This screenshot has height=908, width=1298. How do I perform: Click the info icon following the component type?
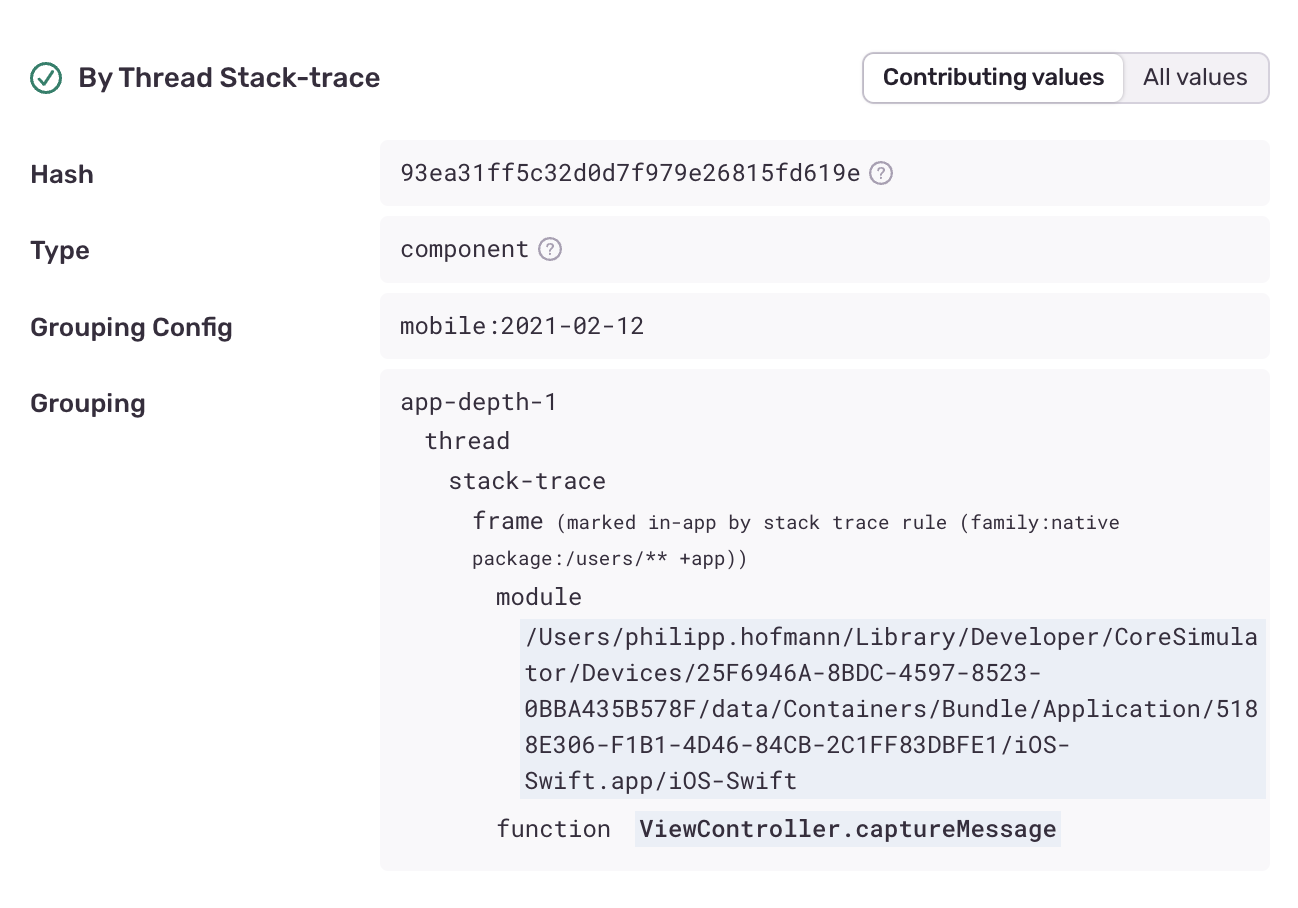549,249
